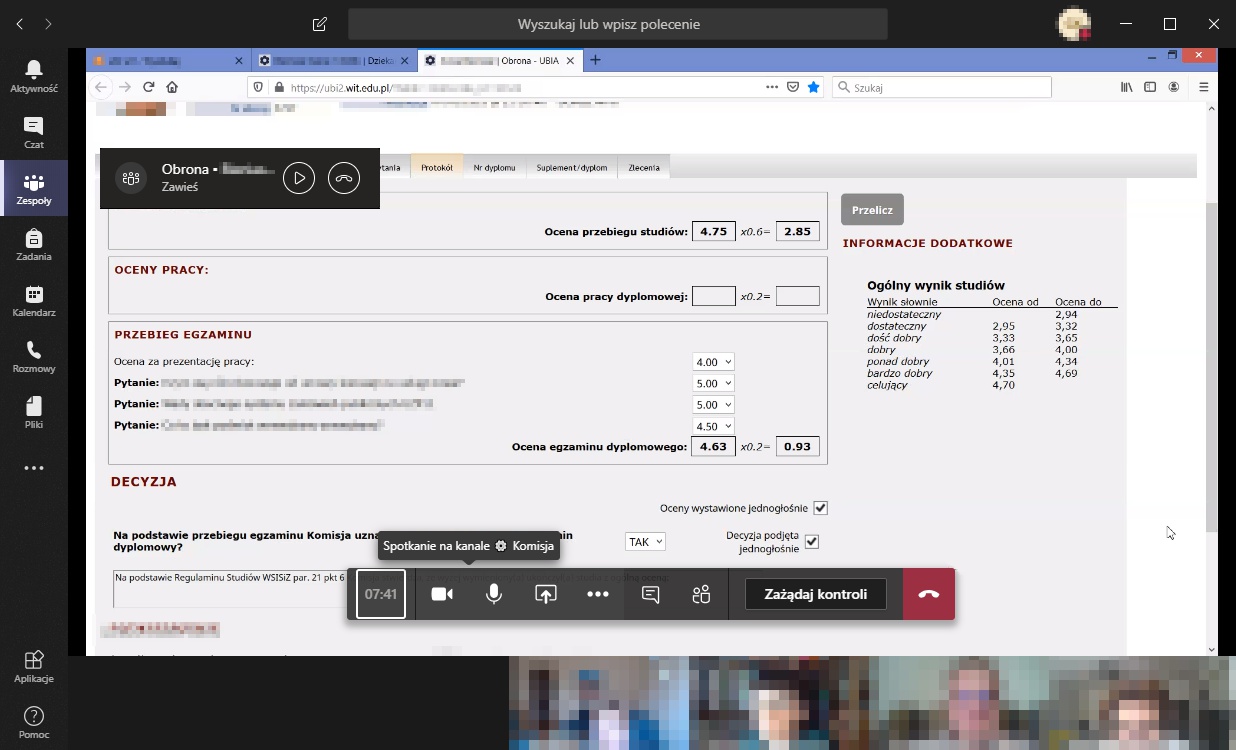Open the presentation grade 4.00 dropdown
The image size is (1236, 750).
click(x=713, y=362)
